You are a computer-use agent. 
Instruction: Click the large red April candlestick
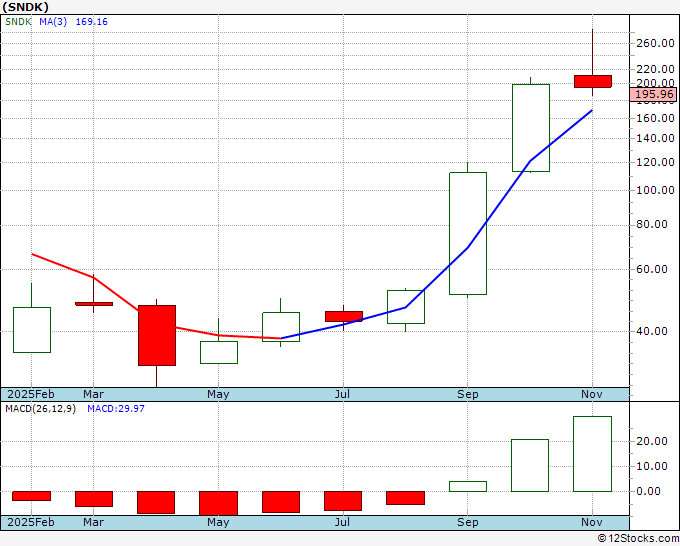157,335
